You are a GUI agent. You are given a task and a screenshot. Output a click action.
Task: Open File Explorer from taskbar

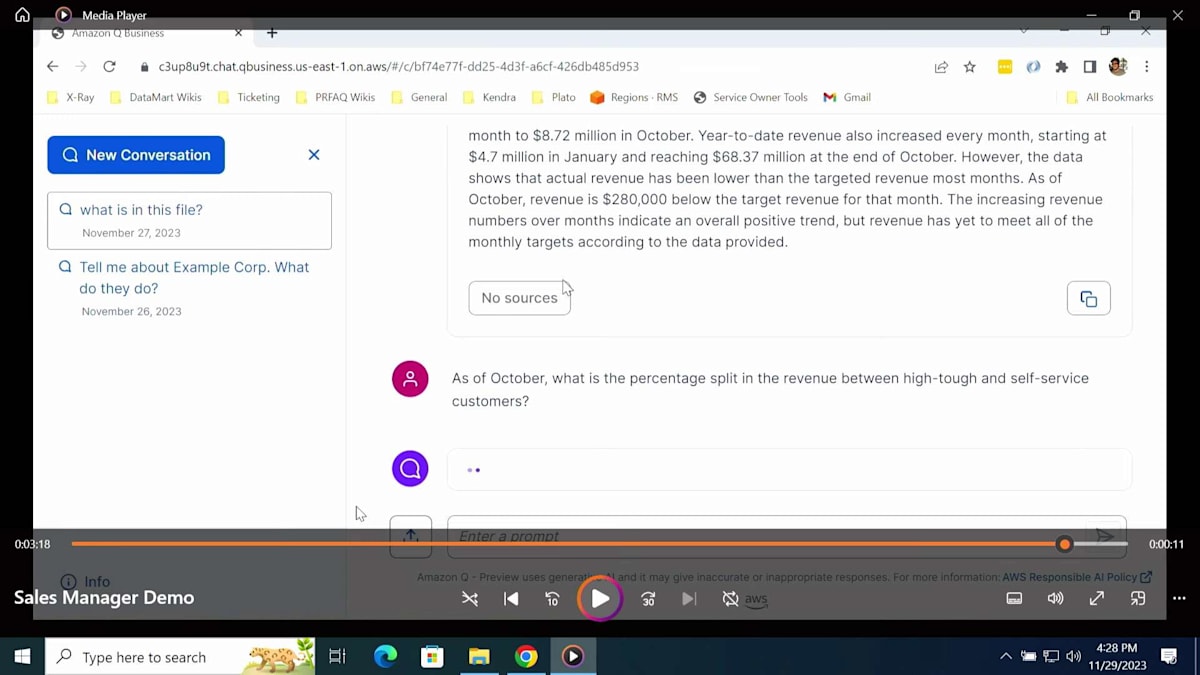click(x=479, y=657)
